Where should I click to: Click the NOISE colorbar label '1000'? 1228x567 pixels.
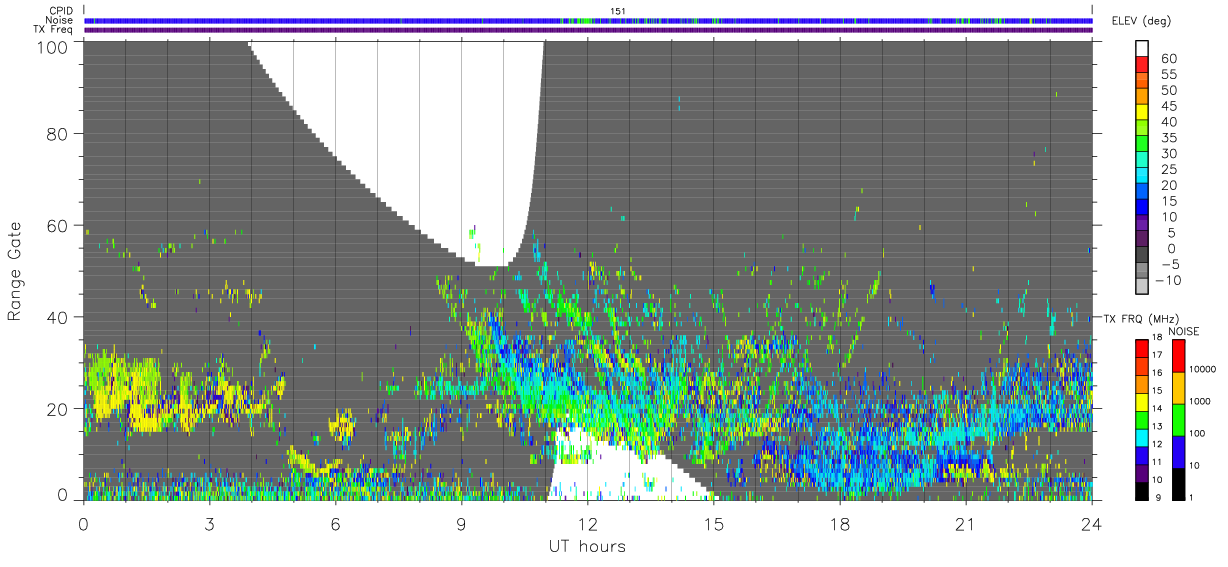pos(1200,400)
